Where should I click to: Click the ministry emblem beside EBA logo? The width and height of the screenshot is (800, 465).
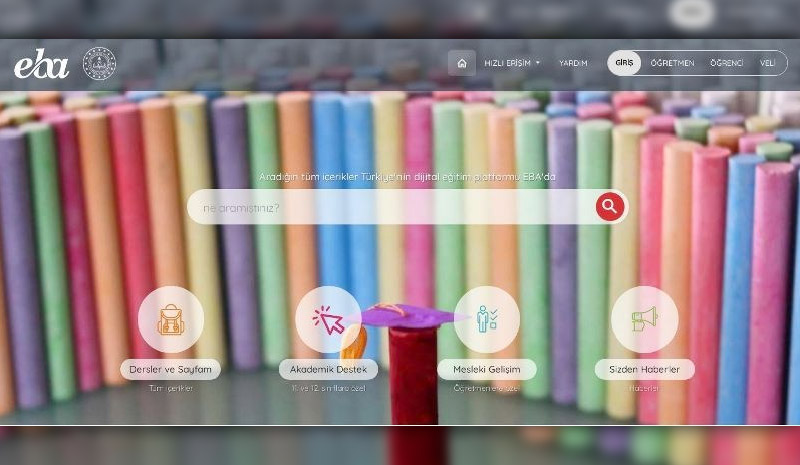click(x=99, y=64)
